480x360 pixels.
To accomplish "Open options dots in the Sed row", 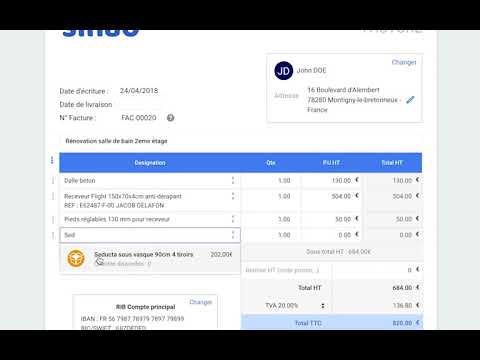I will (x=233, y=235).
